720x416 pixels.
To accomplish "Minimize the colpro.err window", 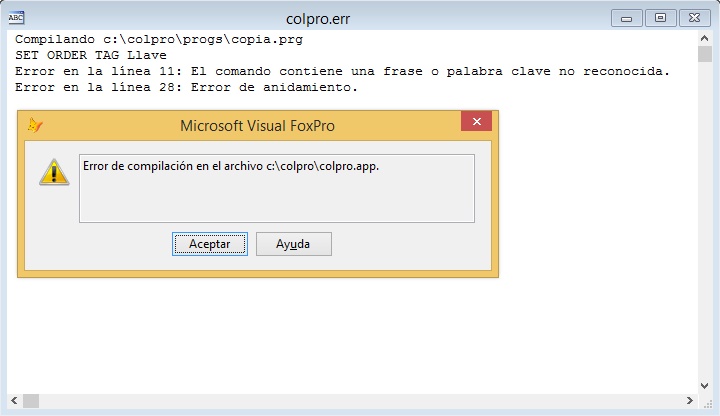I will pyautogui.click(x=626, y=18).
